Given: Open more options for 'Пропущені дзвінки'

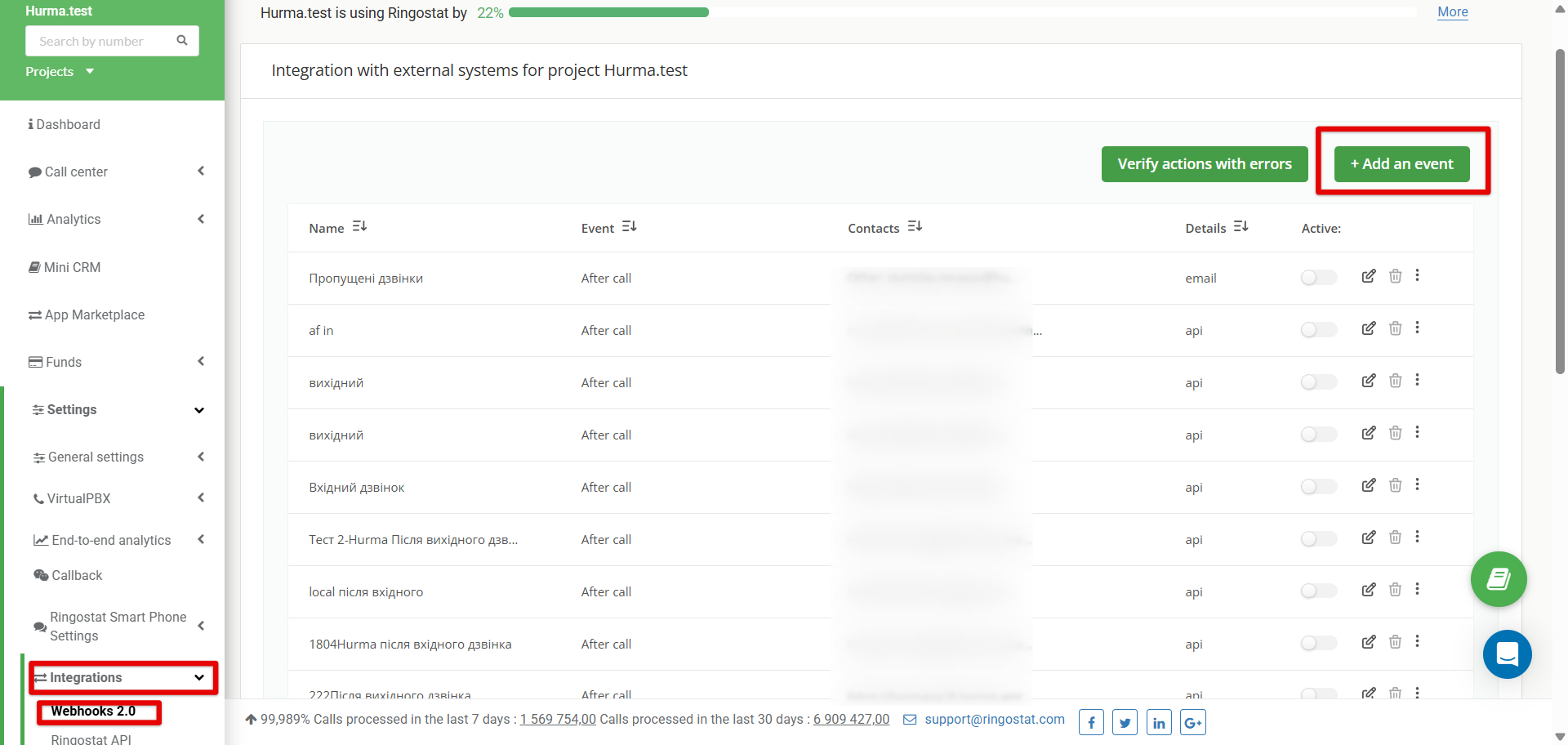Looking at the screenshot, I should pyautogui.click(x=1417, y=275).
